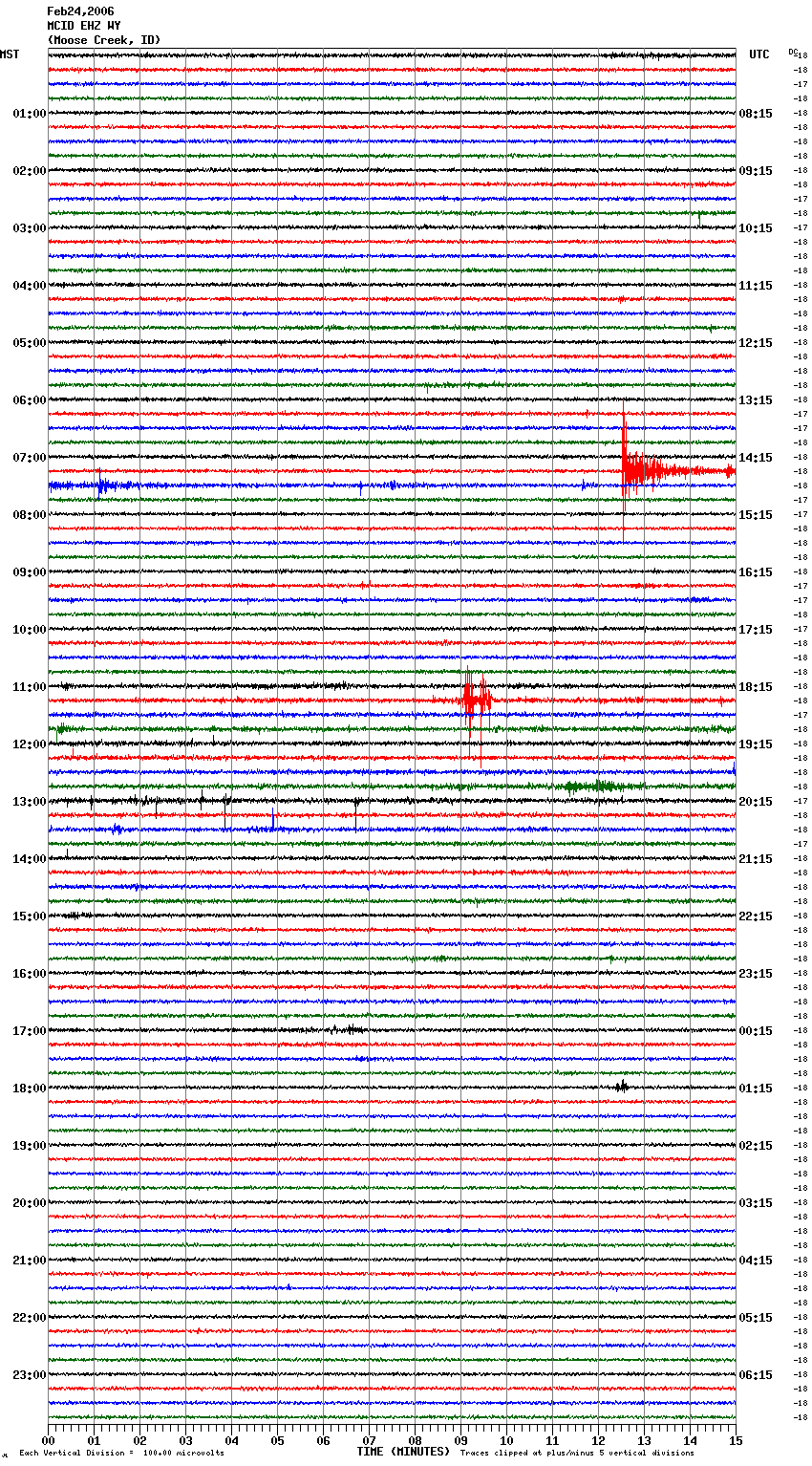Screen dimensions: 812x1466
Task: Click the traces clipped footnote text
Action: click(x=577, y=1454)
